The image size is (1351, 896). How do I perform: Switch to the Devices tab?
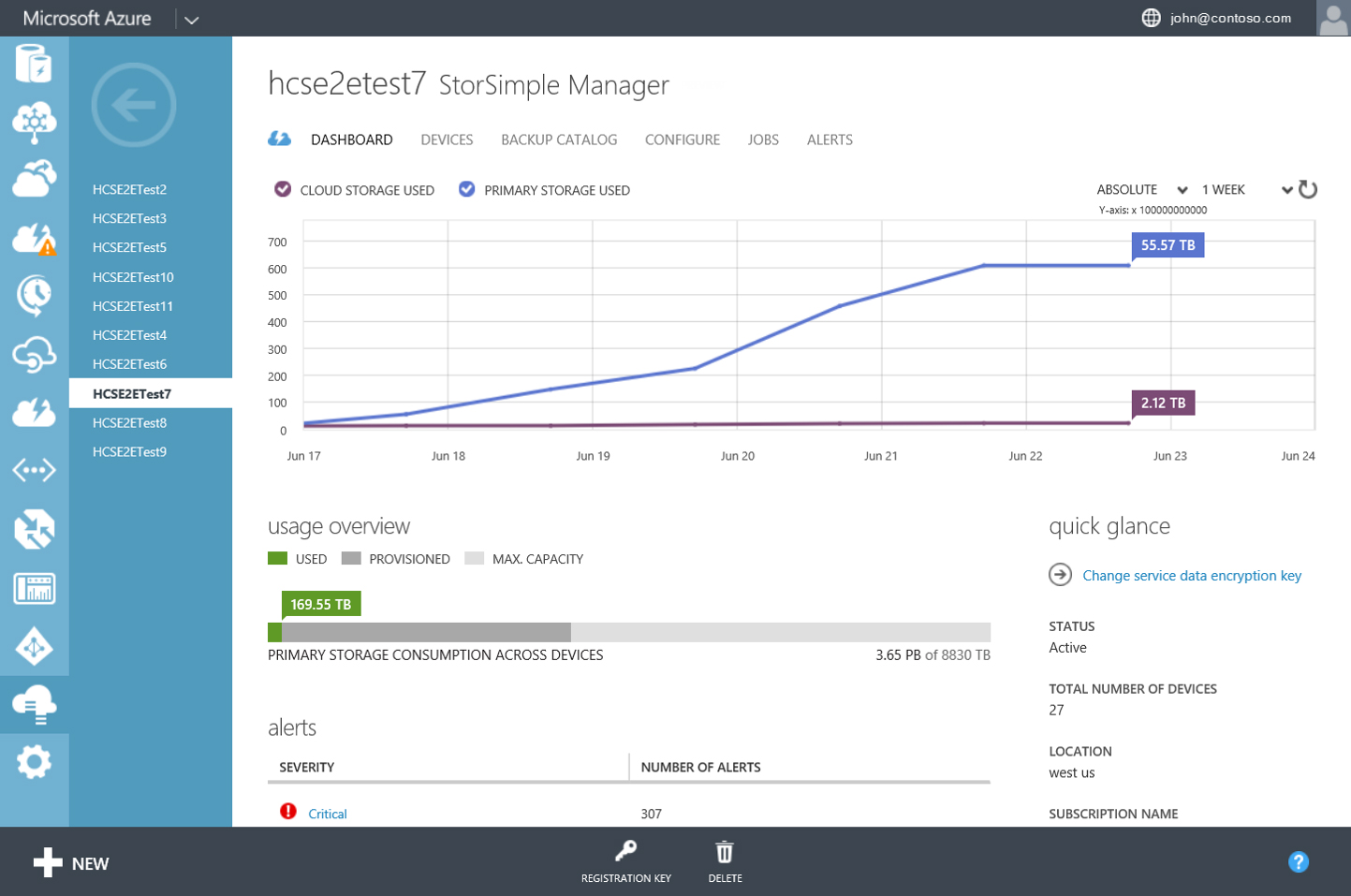pos(447,140)
